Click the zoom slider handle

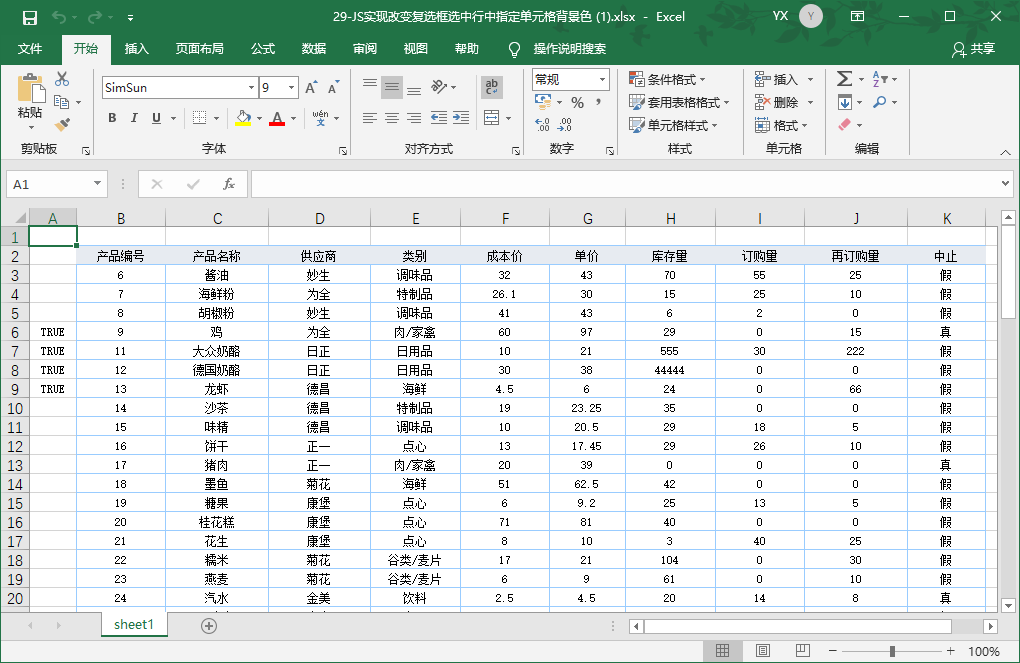[892, 651]
